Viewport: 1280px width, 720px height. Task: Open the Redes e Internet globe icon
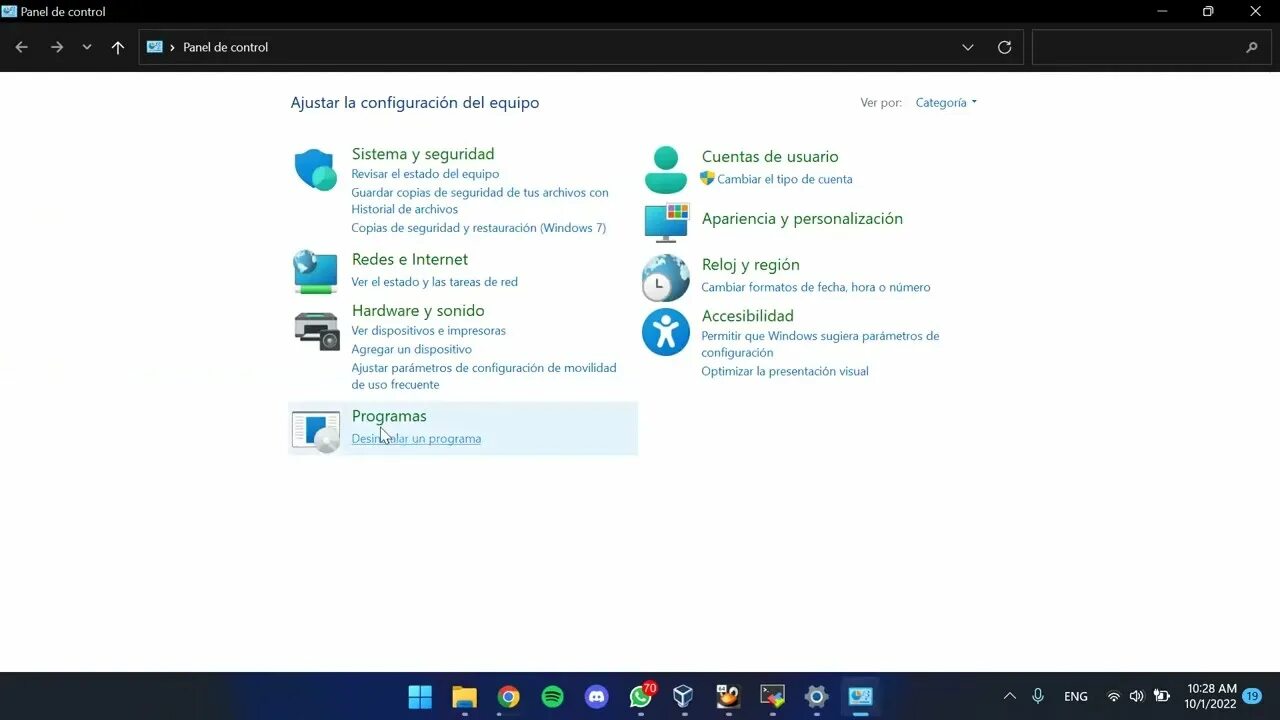[x=316, y=272]
